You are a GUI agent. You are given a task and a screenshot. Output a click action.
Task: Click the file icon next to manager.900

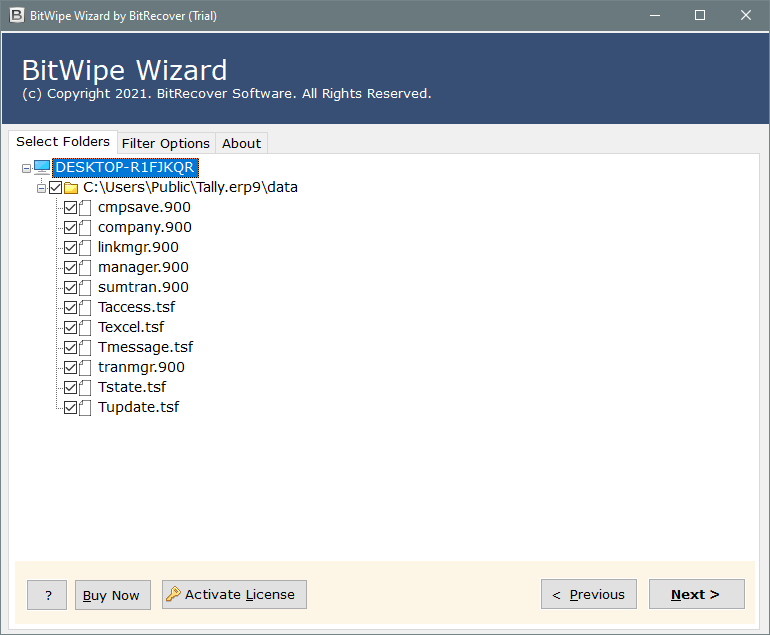85,268
